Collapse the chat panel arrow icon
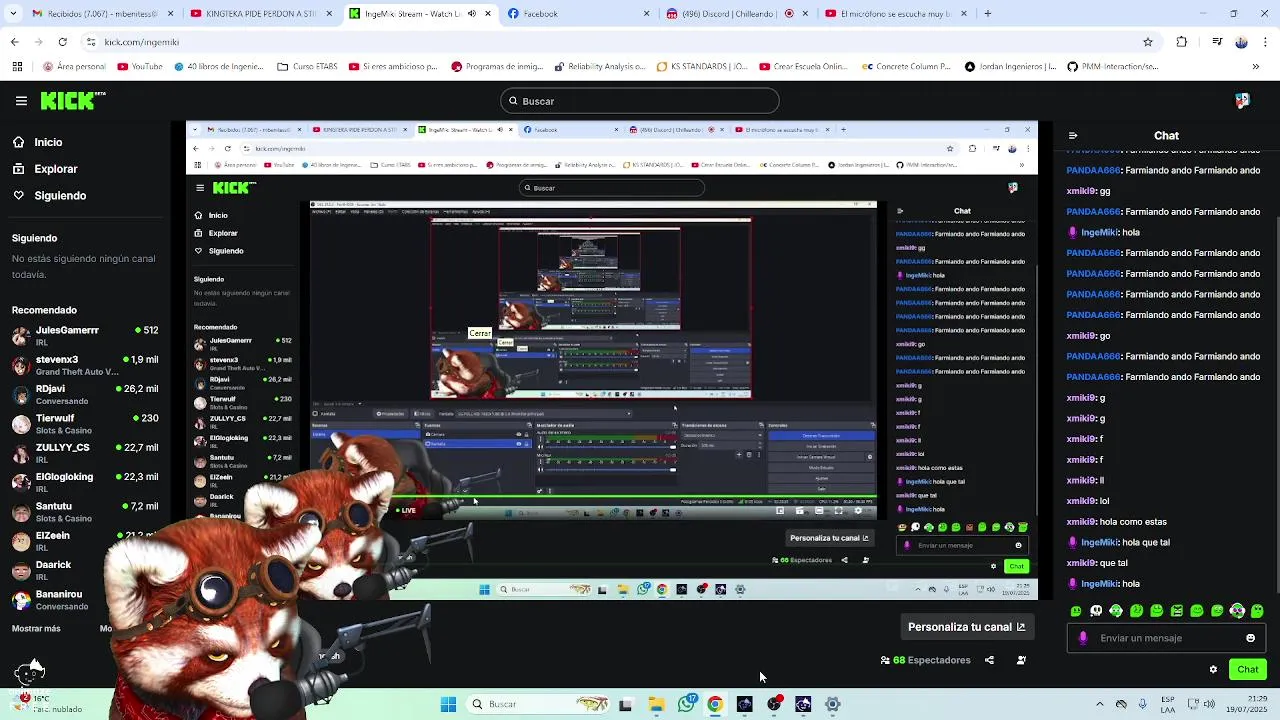This screenshot has width=1280, height=720. [x=1073, y=136]
